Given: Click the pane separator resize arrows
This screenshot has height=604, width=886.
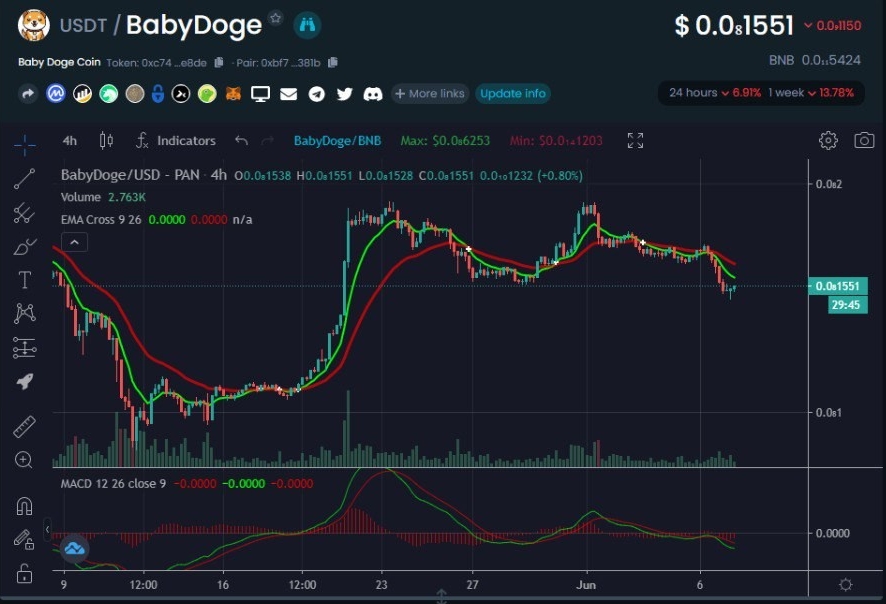Looking at the screenshot, I should click(x=442, y=595).
